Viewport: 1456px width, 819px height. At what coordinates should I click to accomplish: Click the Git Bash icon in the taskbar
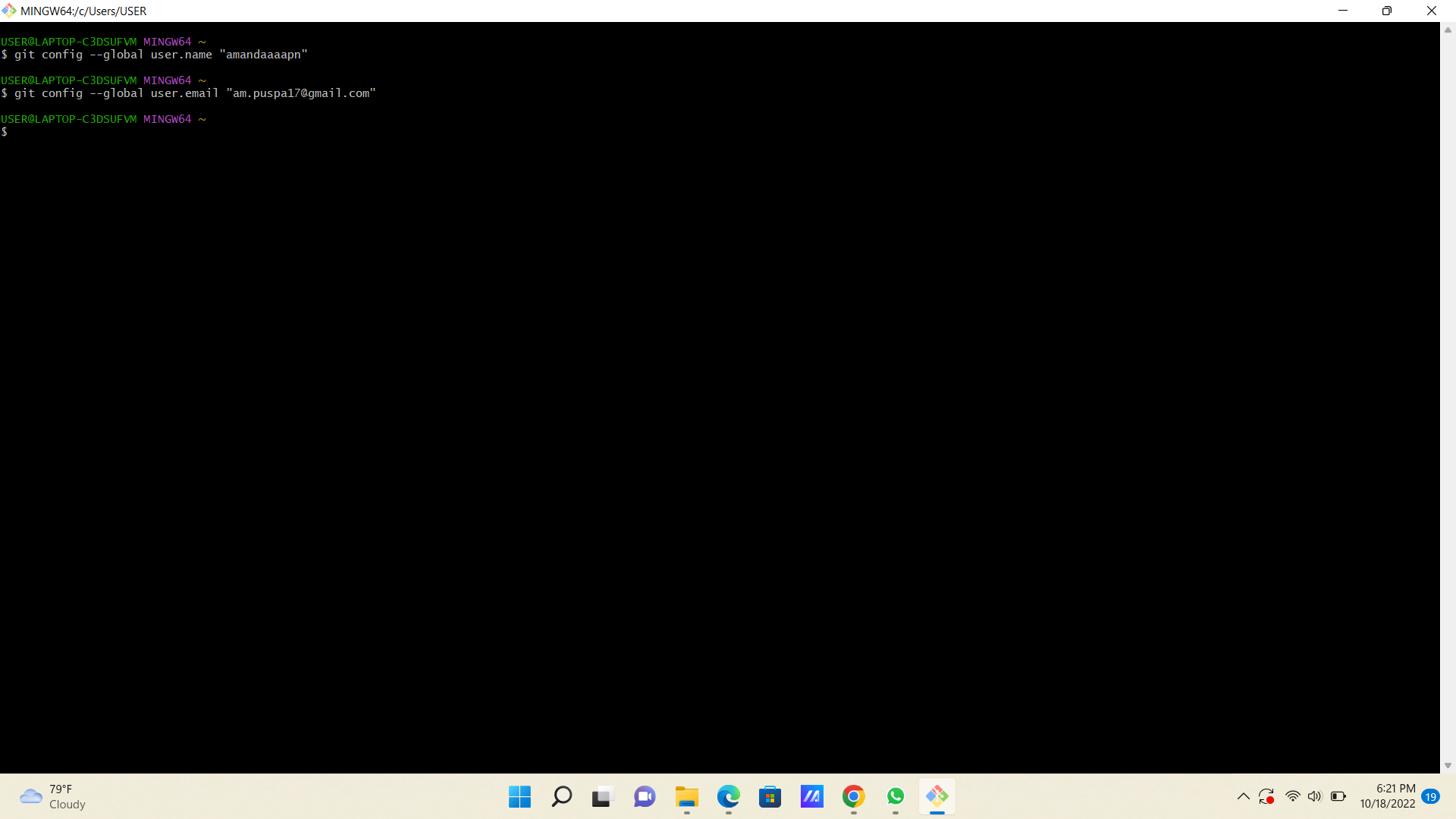coord(937,796)
